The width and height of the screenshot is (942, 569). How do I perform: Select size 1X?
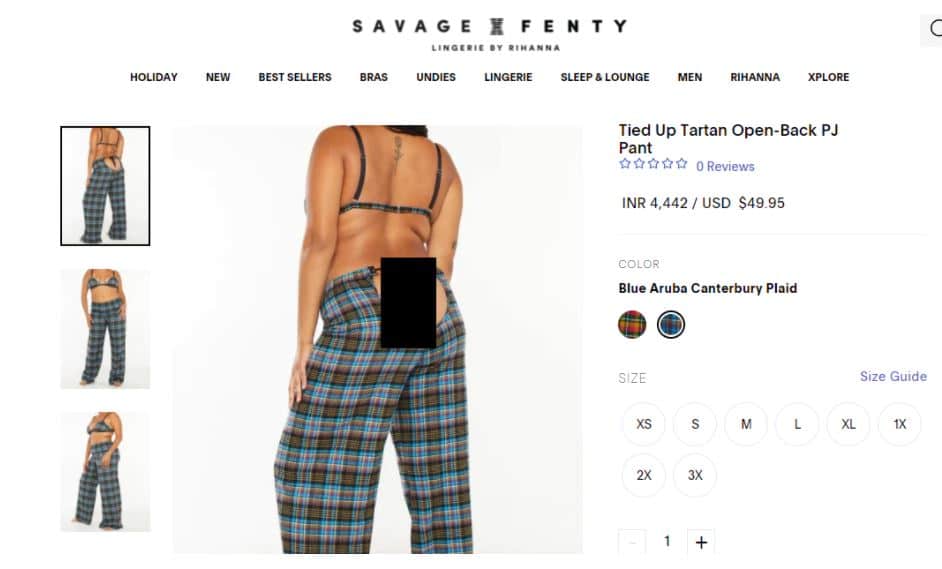tap(899, 424)
